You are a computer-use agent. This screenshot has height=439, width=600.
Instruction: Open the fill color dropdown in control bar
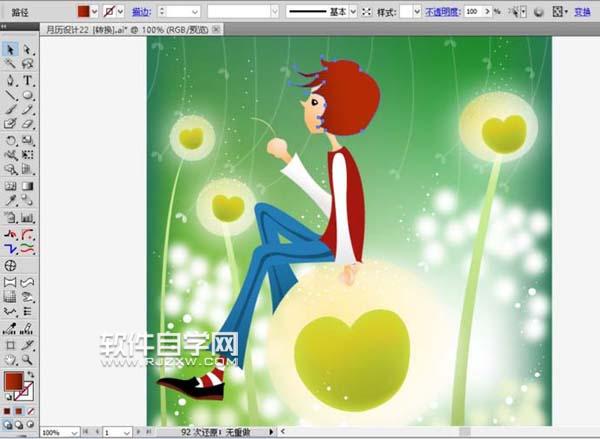click(x=97, y=11)
